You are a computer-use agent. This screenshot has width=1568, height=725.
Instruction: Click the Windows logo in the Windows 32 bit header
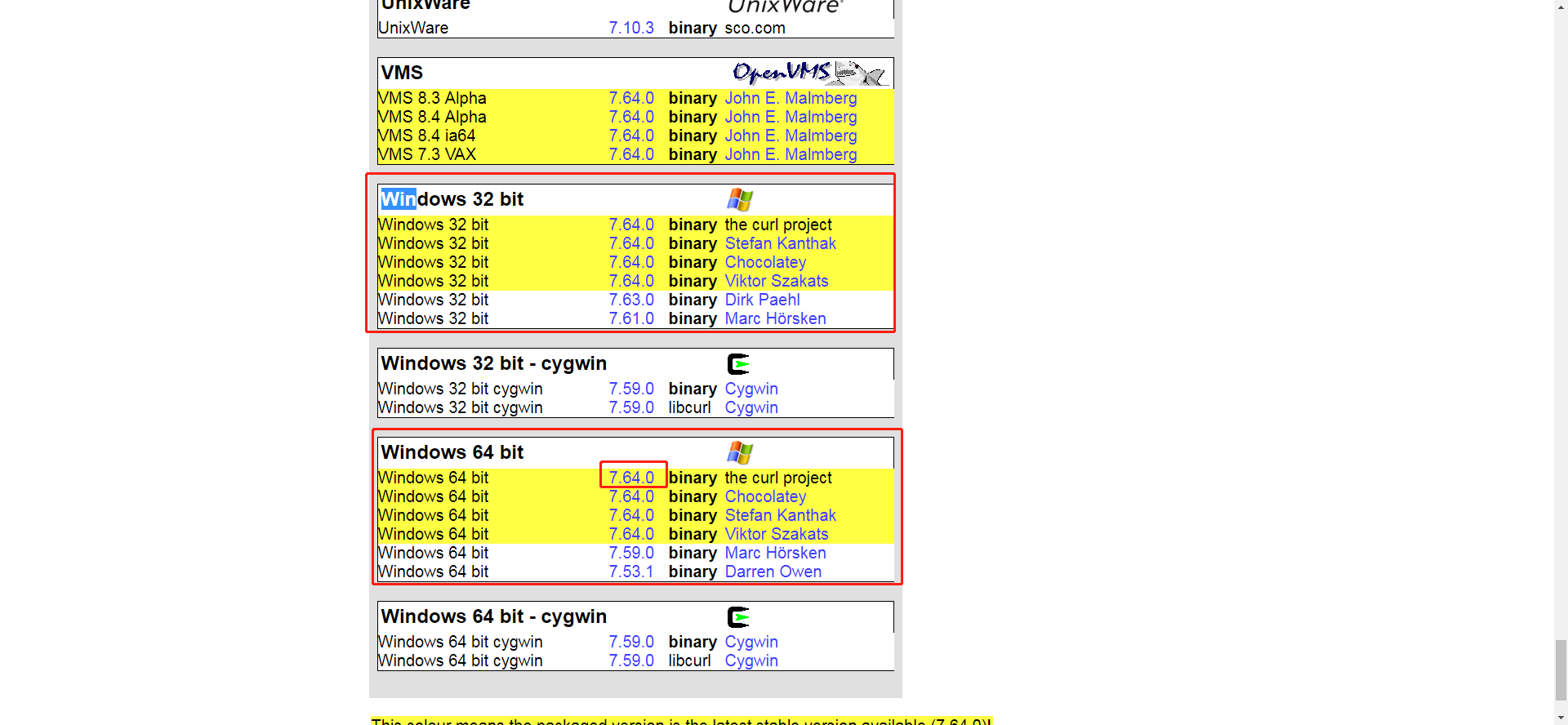(x=740, y=200)
